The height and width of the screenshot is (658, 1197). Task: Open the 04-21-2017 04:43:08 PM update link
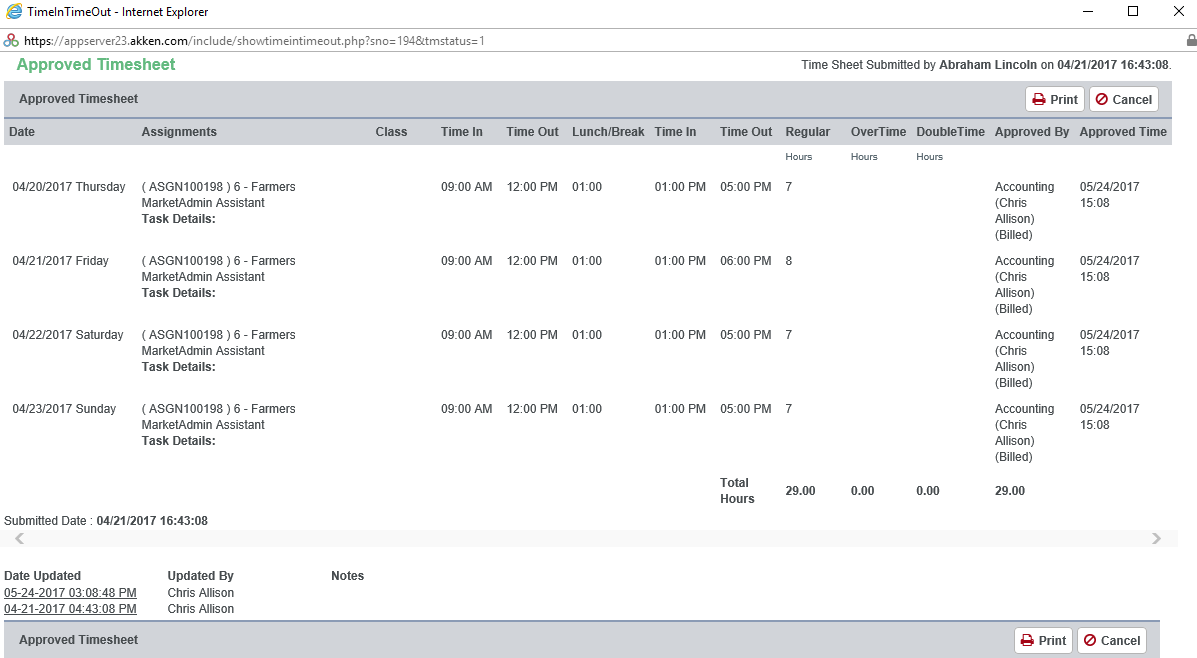click(x=70, y=608)
